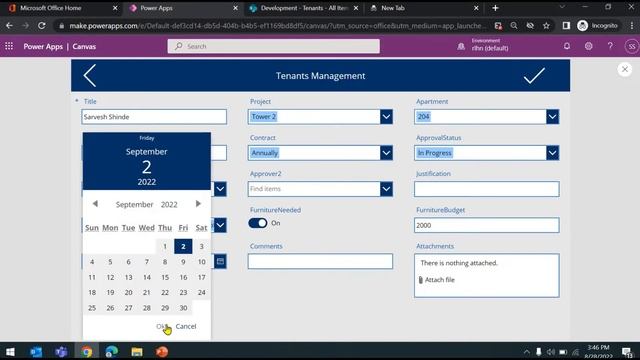Bookmark this page with star icon
This screenshot has height=360, width=640.
(546, 25)
